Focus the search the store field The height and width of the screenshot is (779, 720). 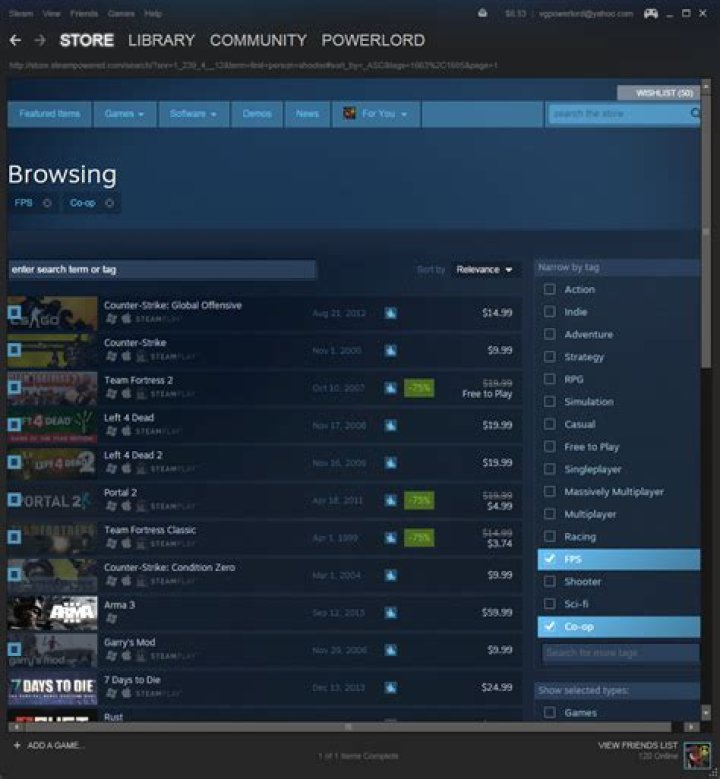click(619, 114)
